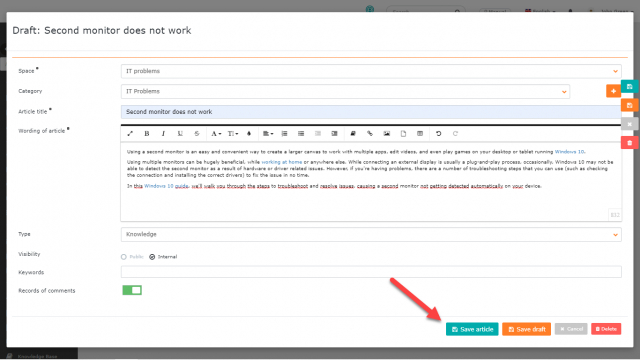Open the text alignment dropdown in the toolbar
The width and height of the screenshot is (640, 360).
(268, 133)
